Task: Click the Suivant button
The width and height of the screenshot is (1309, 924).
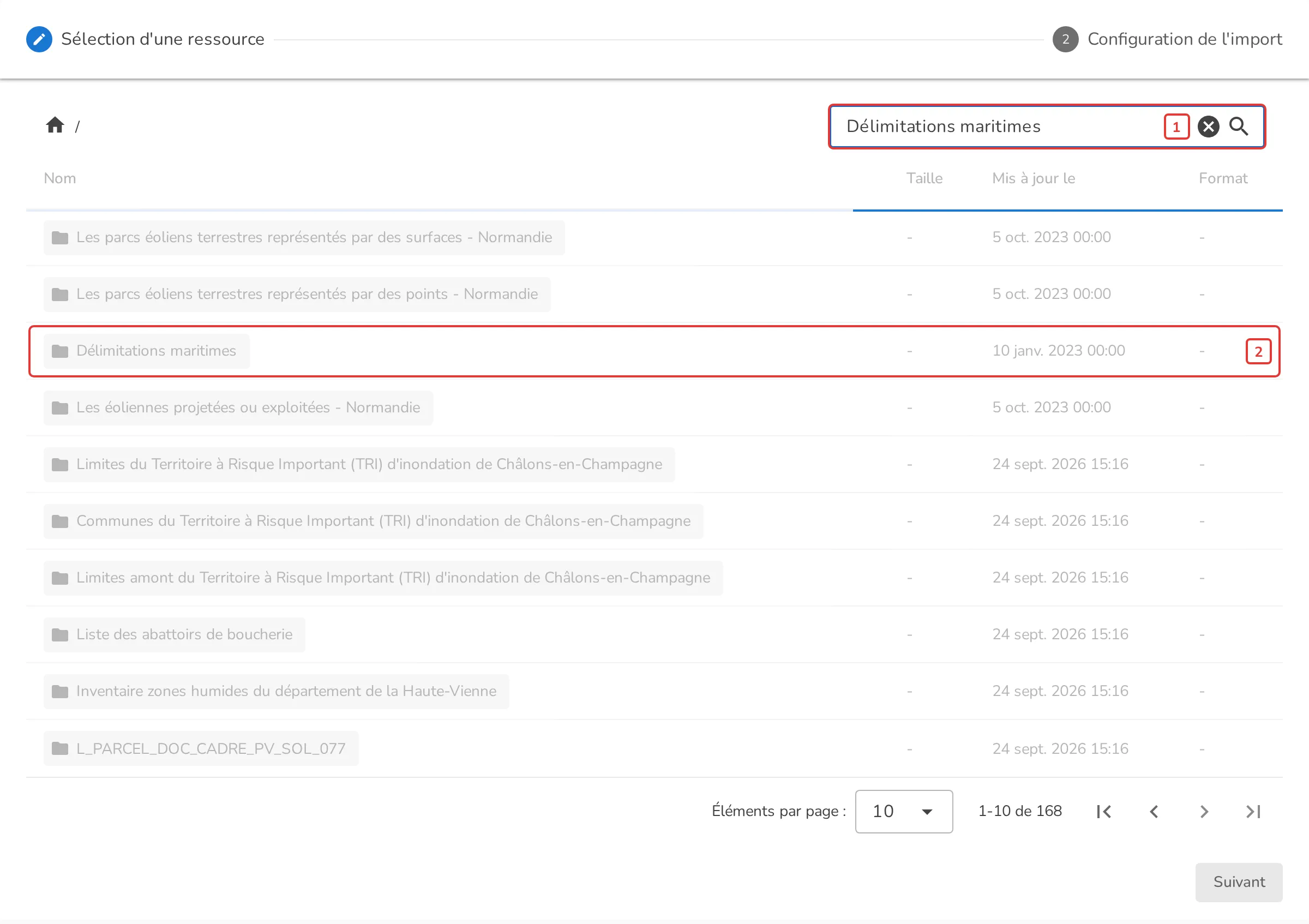Action: (x=1239, y=883)
